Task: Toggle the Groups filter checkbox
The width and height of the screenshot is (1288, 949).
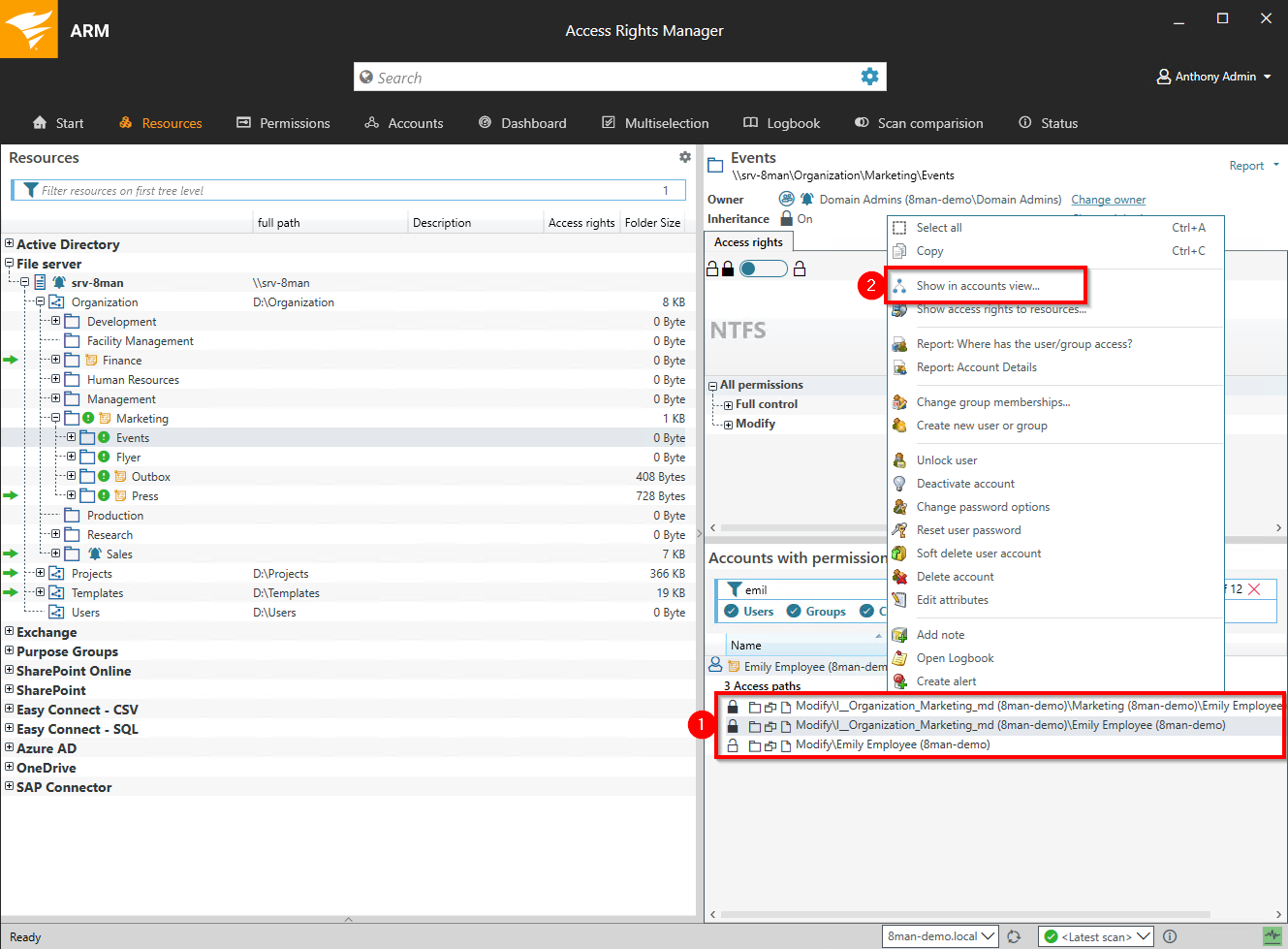Action: point(794,611)
